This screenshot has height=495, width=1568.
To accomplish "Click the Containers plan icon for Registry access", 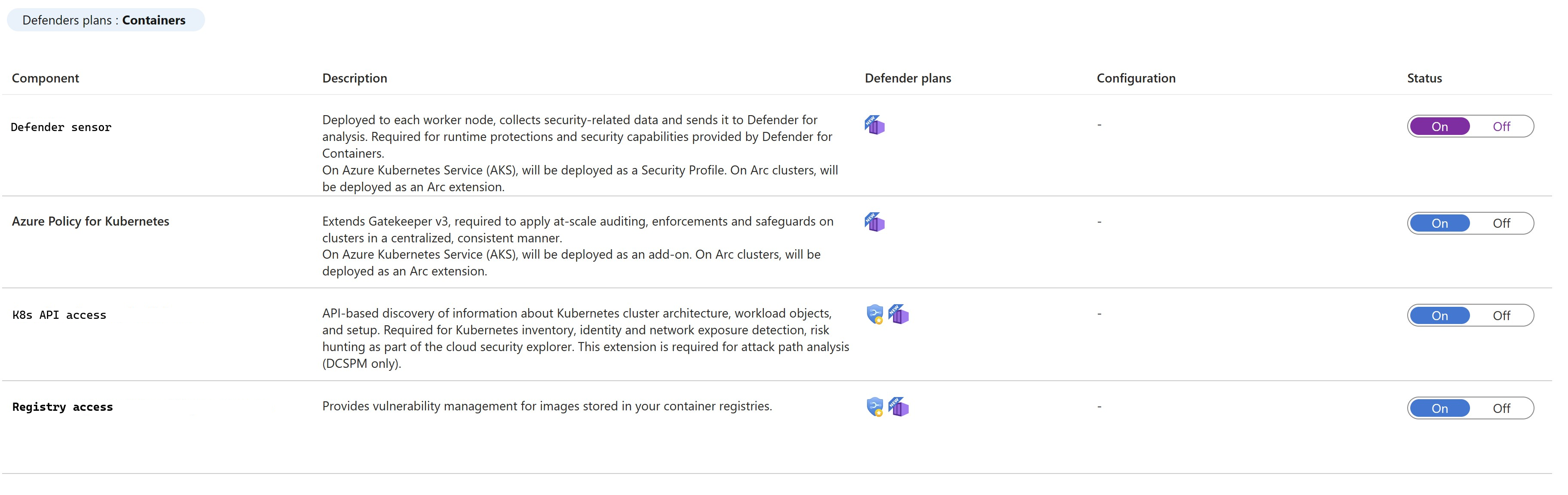I will tap(898, 407).
